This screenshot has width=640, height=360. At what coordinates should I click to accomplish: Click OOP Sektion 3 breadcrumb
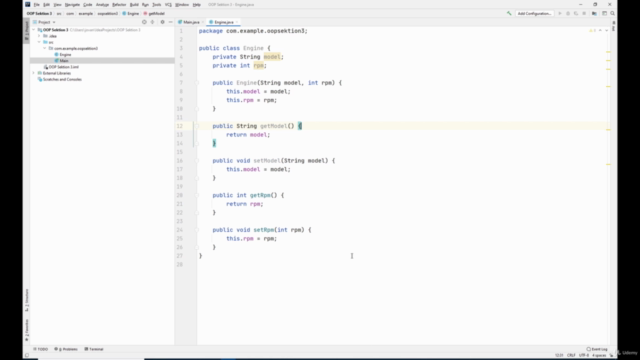tap(39, 13)
